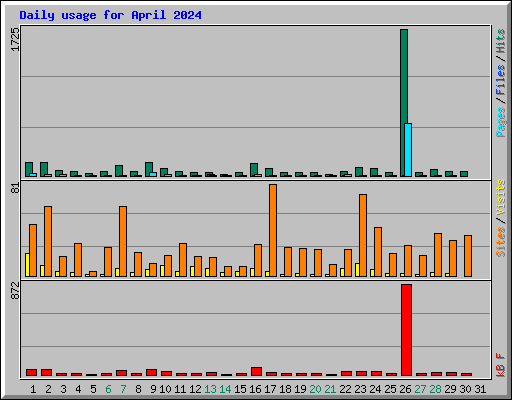Screen dimensions: 512x400
Task: Select the tall red KB bar on day 26
Action: point(406,330)
